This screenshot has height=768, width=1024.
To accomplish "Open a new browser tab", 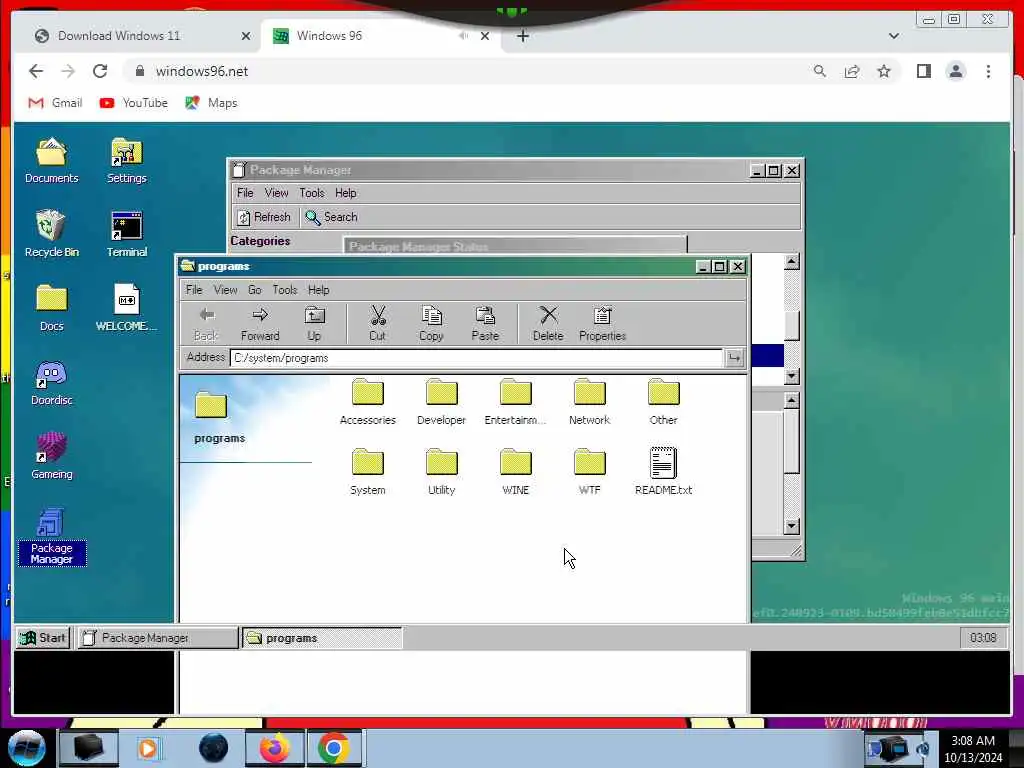I will coord(522,36).
